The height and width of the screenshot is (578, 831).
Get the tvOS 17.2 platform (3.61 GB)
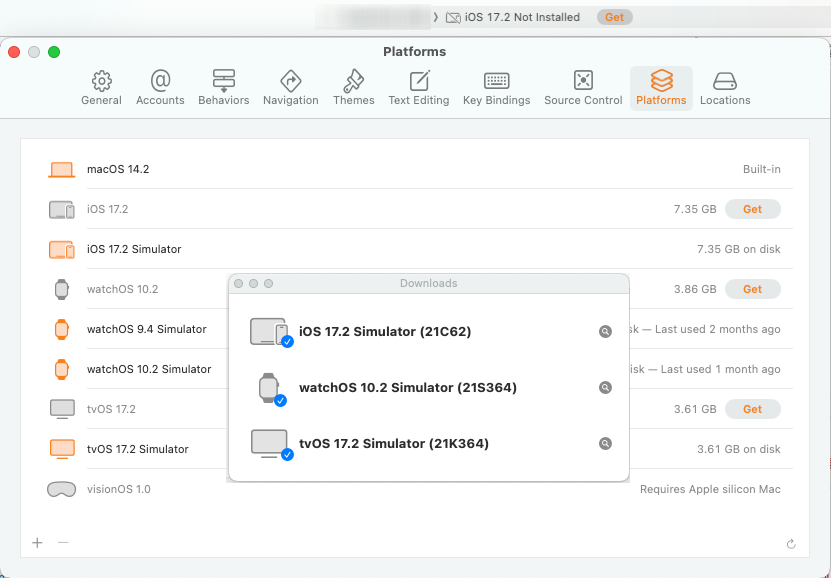point(753,409)
